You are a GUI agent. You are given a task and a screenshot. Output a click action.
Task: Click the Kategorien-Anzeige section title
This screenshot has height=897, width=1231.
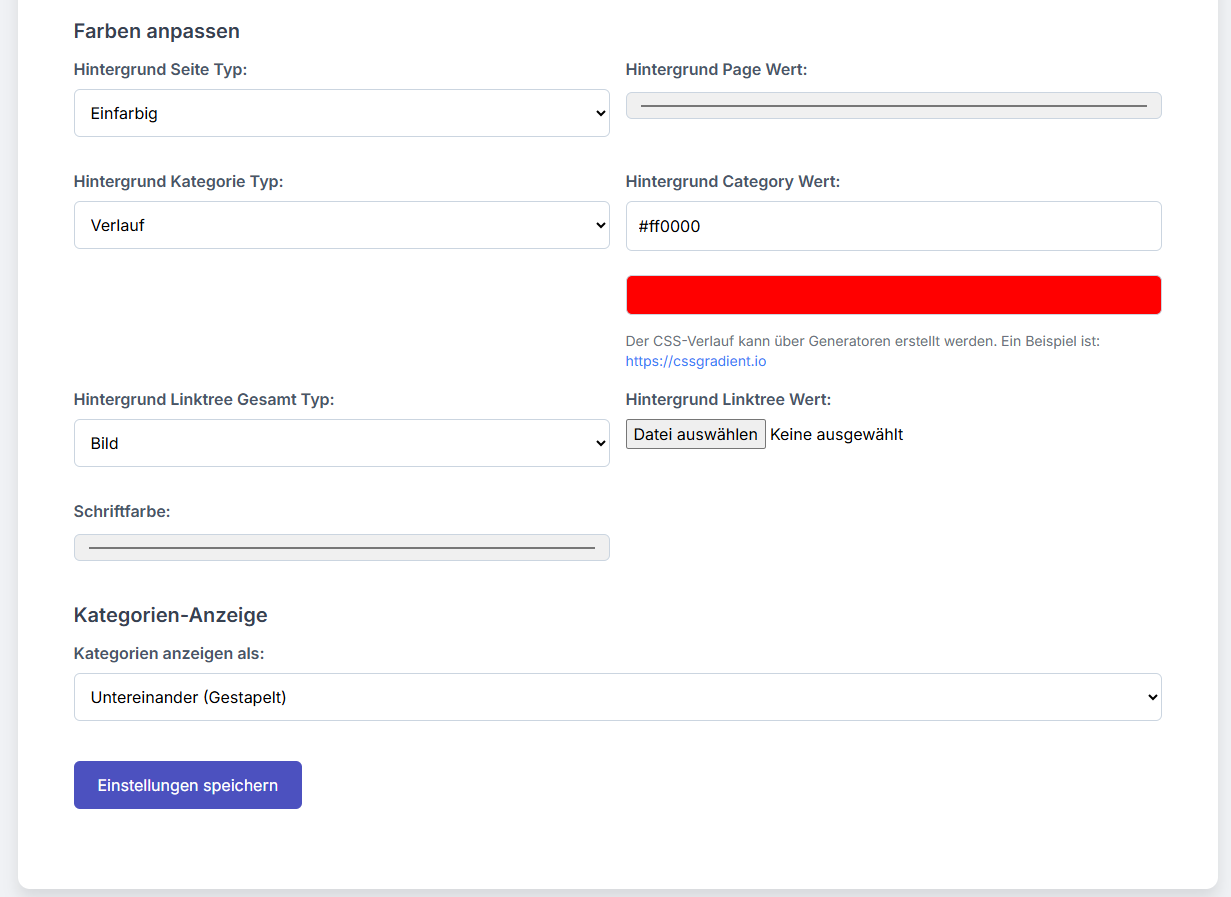pyautogui.click(x=169, y=614)
